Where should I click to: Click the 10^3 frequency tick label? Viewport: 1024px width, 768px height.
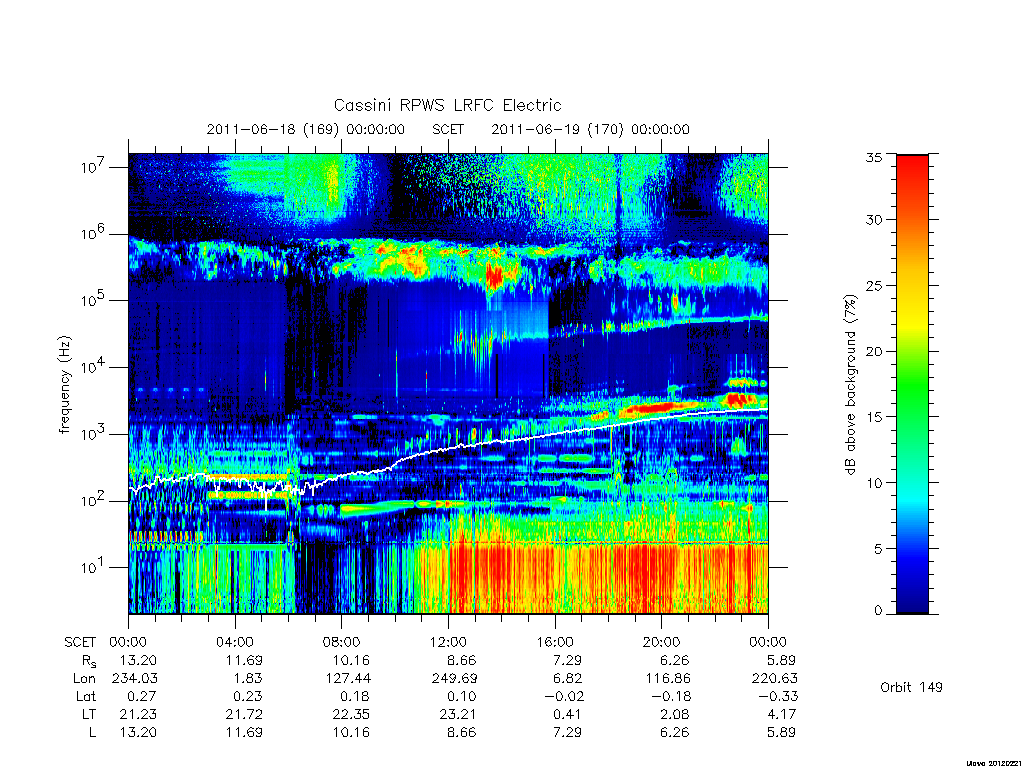tap(94, 434)
